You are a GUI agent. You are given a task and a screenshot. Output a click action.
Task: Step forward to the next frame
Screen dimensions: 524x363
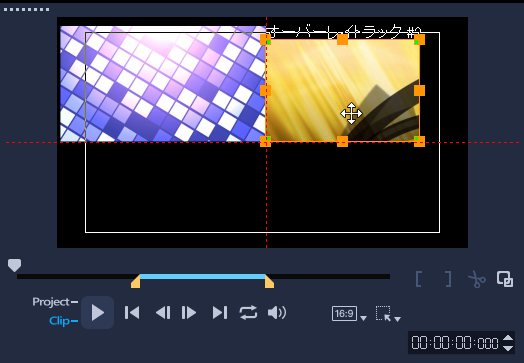point(189,313)
